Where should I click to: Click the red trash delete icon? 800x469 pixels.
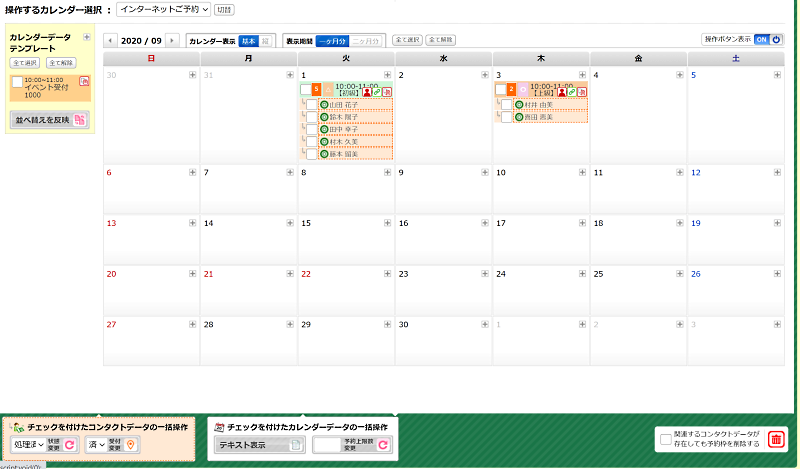pyautogui.click(x=776, y=439)
